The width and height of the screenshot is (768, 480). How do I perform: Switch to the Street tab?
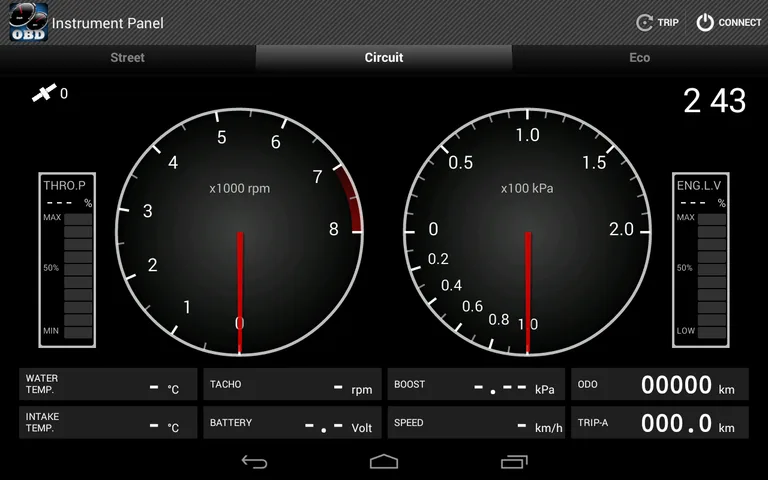(127, 58)
